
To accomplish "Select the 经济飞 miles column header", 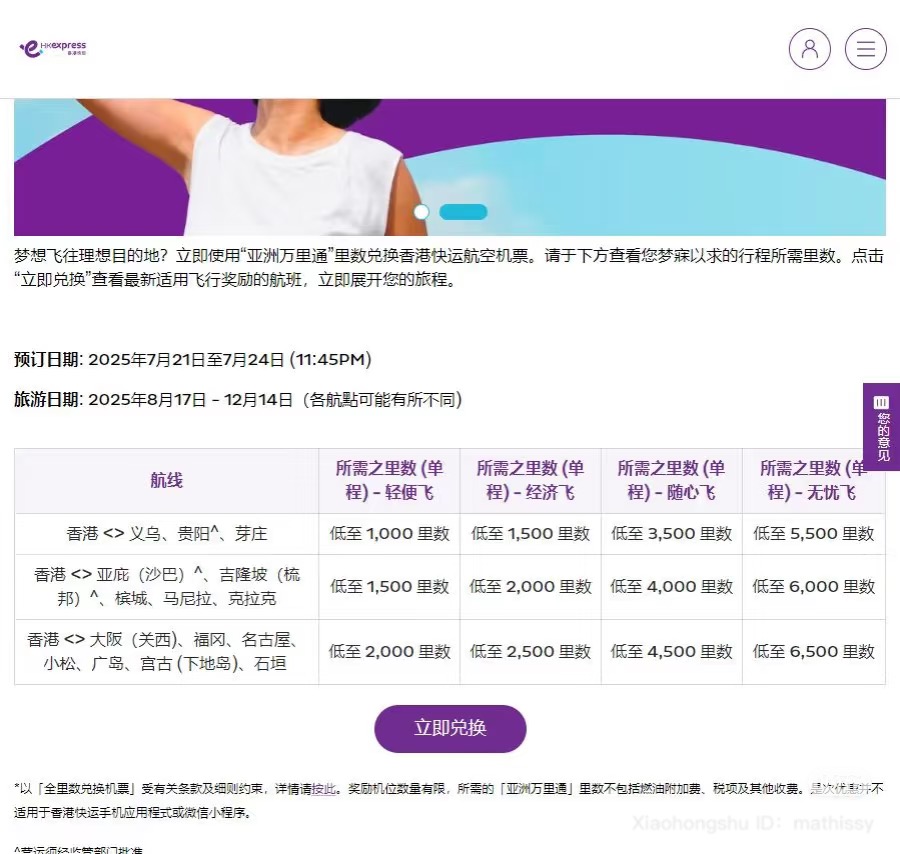I will coord(530,481).
